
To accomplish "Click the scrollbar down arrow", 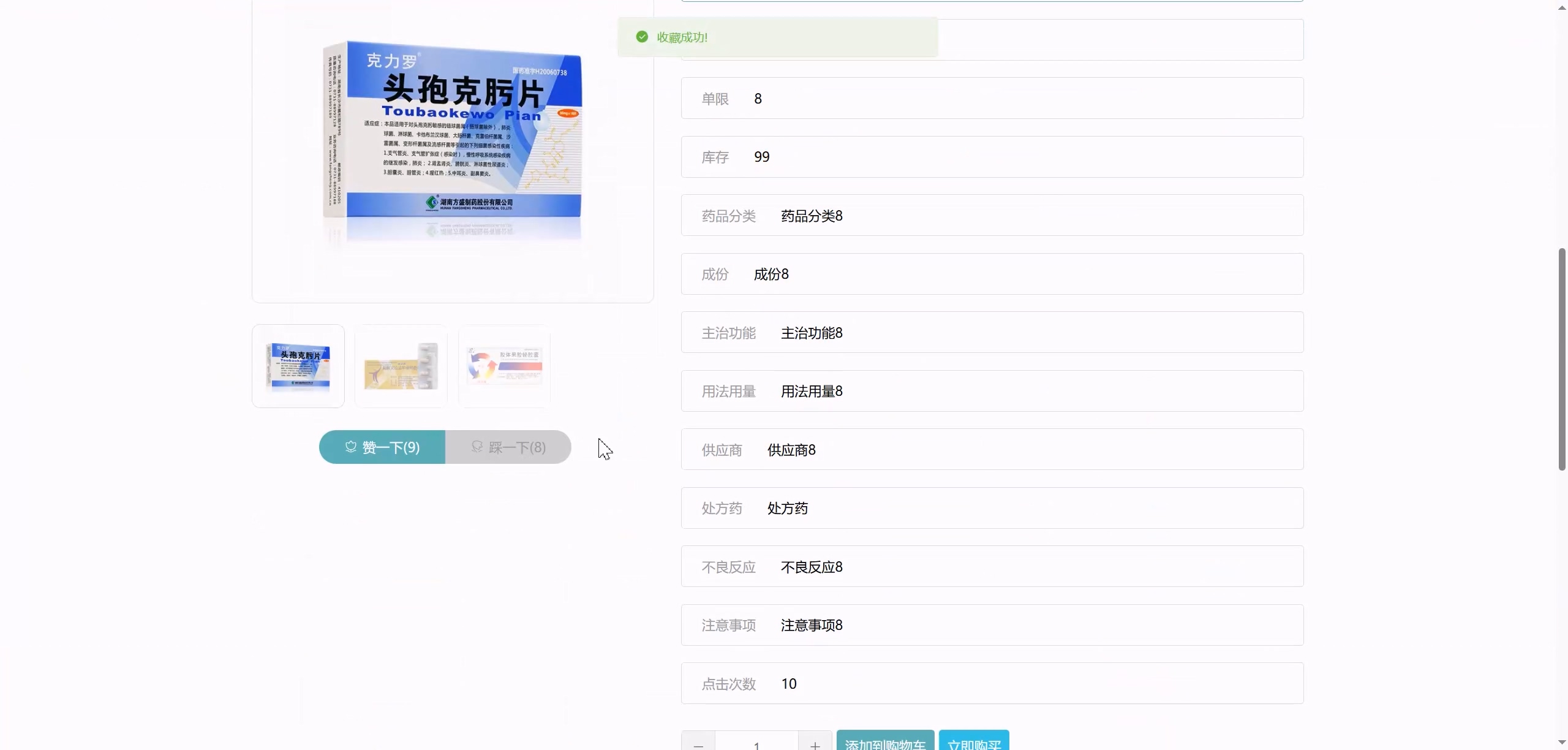I will (1561, 742).
